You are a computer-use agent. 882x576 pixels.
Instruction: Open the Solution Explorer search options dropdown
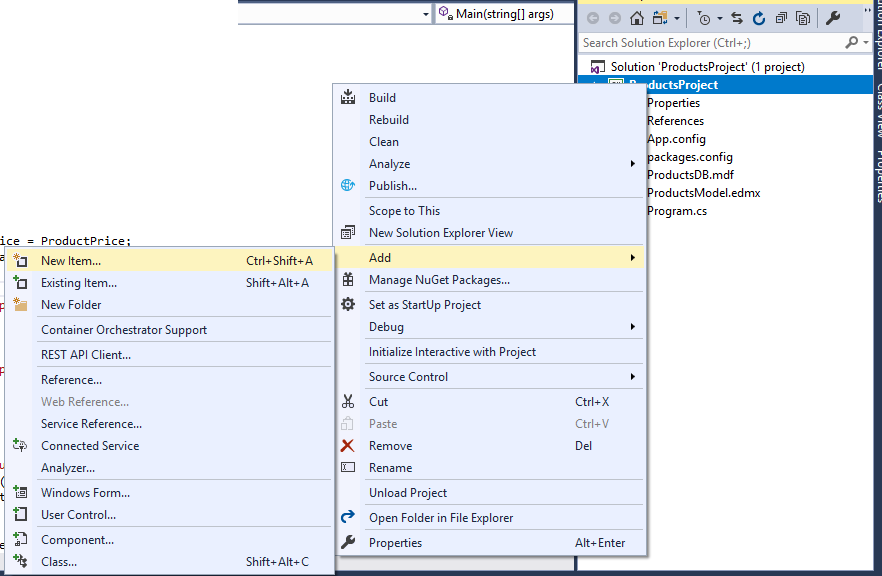pyautogui.click(x=865, y=43)
